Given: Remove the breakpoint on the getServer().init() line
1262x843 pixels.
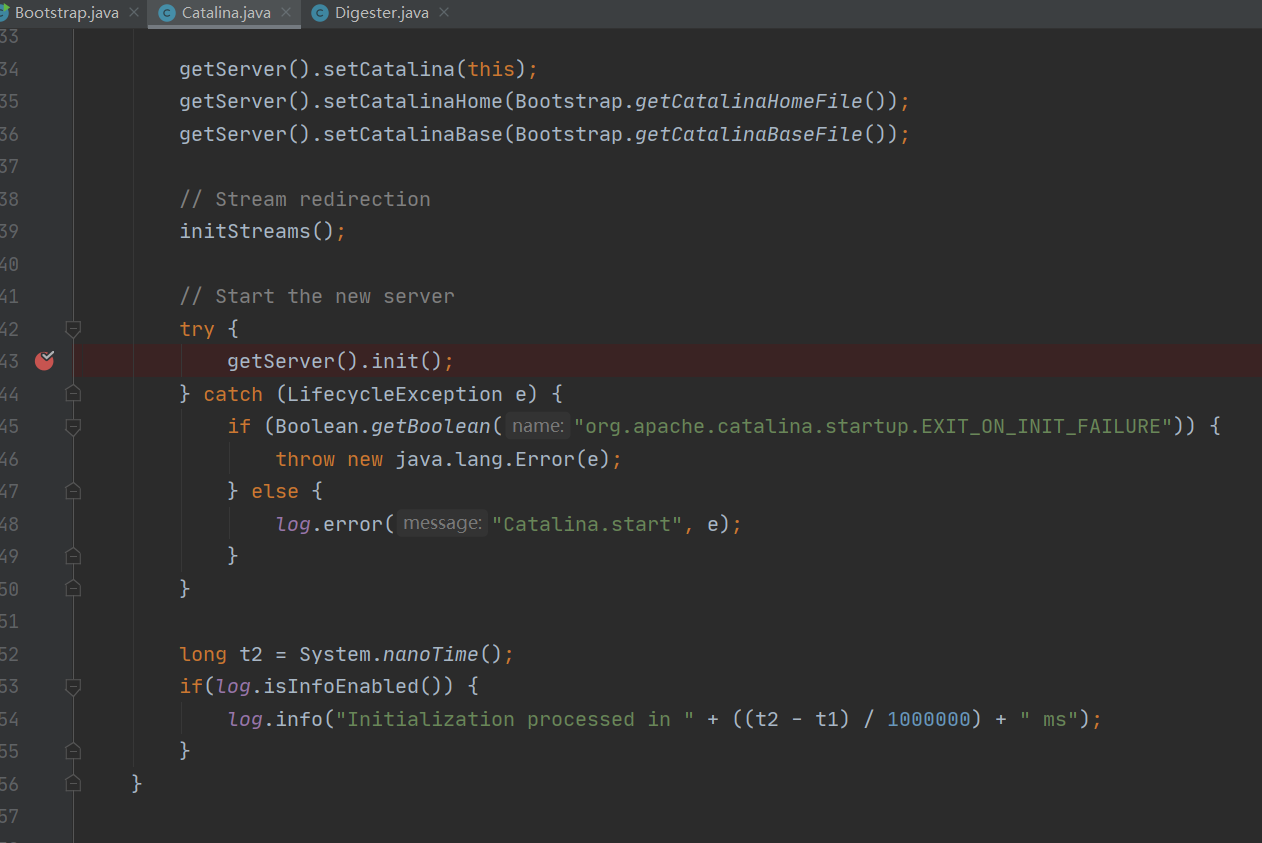Looking at the screenshot, I should (44, 361).
